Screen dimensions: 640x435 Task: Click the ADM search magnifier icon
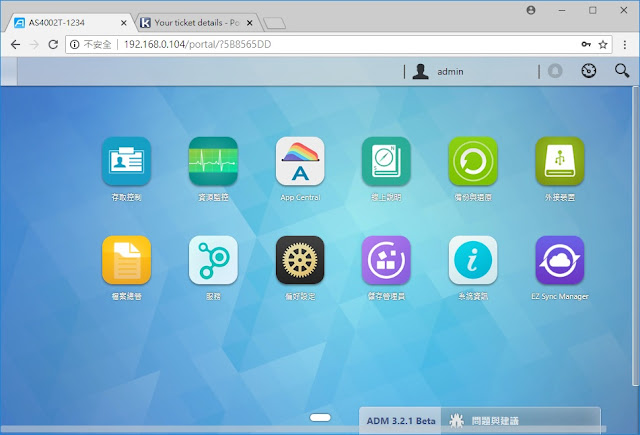click(x=622, y=71)
